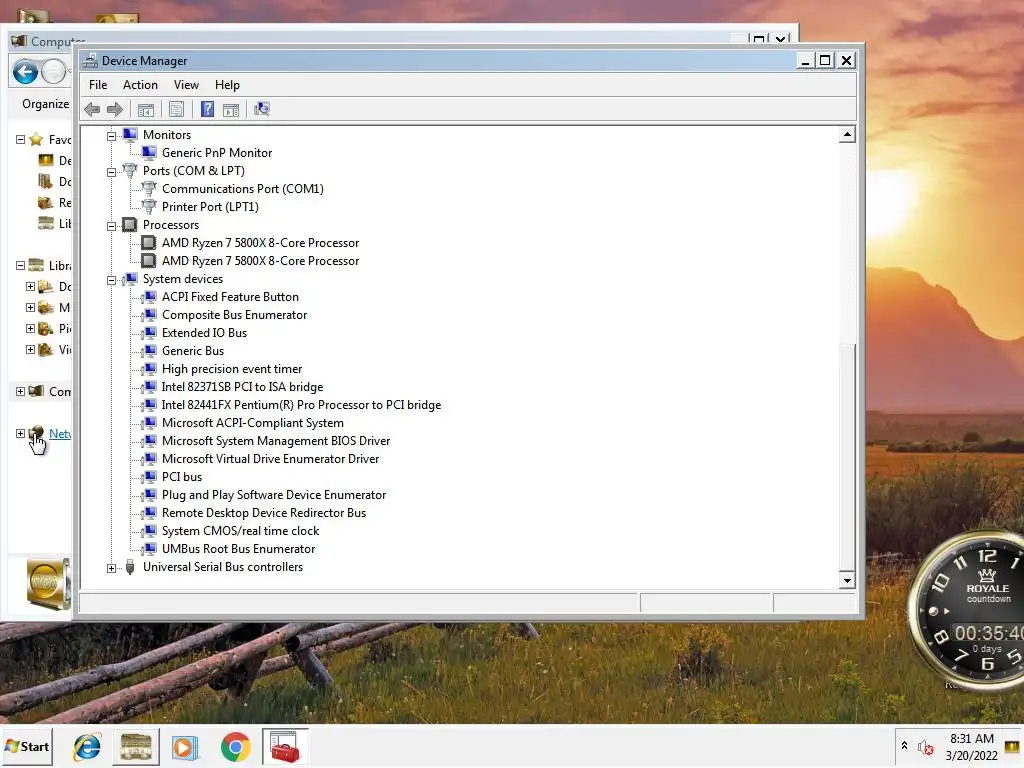The image size is (1024, 768).
Task: Select Intel 82441FX Pentium(R) Pro Processor to PCI bridge
Action: coord(301,405)
